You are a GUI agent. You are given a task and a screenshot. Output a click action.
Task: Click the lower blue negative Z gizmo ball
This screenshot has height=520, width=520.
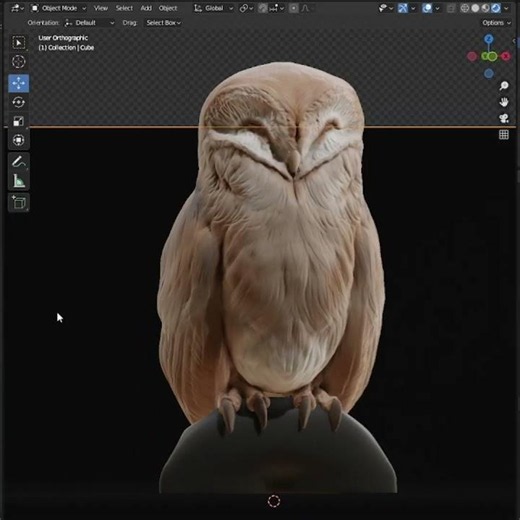[x=489, y=73]
